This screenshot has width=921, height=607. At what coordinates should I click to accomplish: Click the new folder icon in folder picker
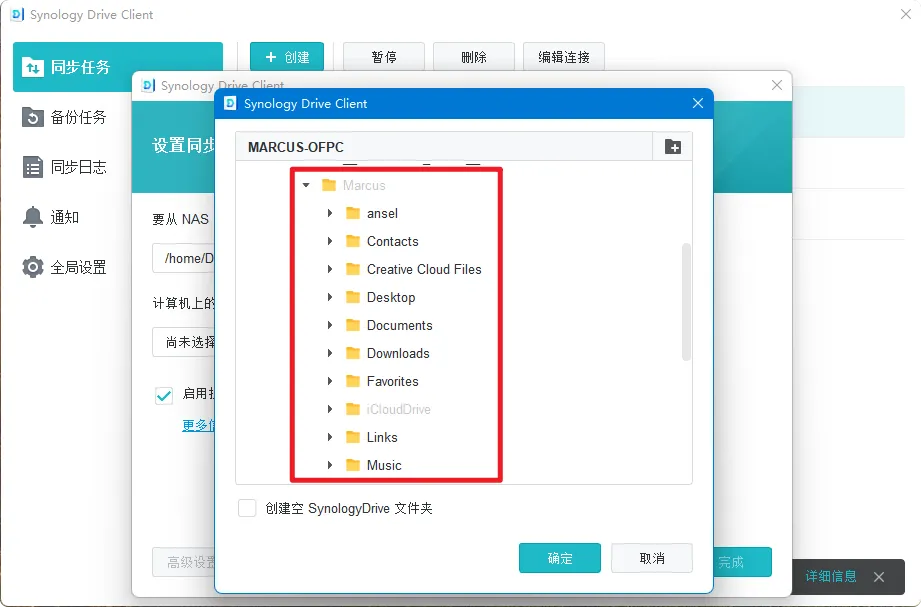point(673,147)
